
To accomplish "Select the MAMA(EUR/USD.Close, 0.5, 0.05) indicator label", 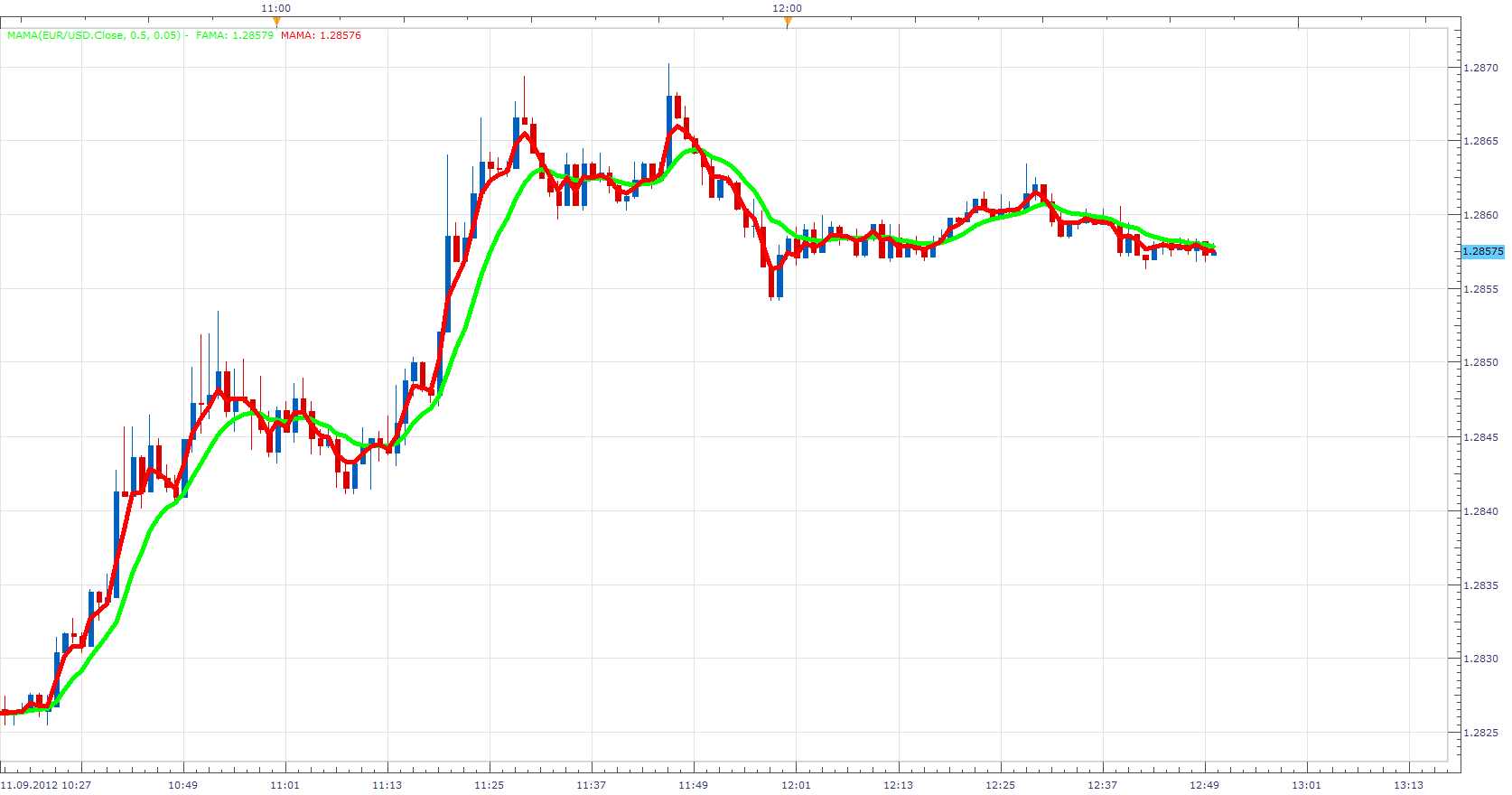I will click(94, 35).
